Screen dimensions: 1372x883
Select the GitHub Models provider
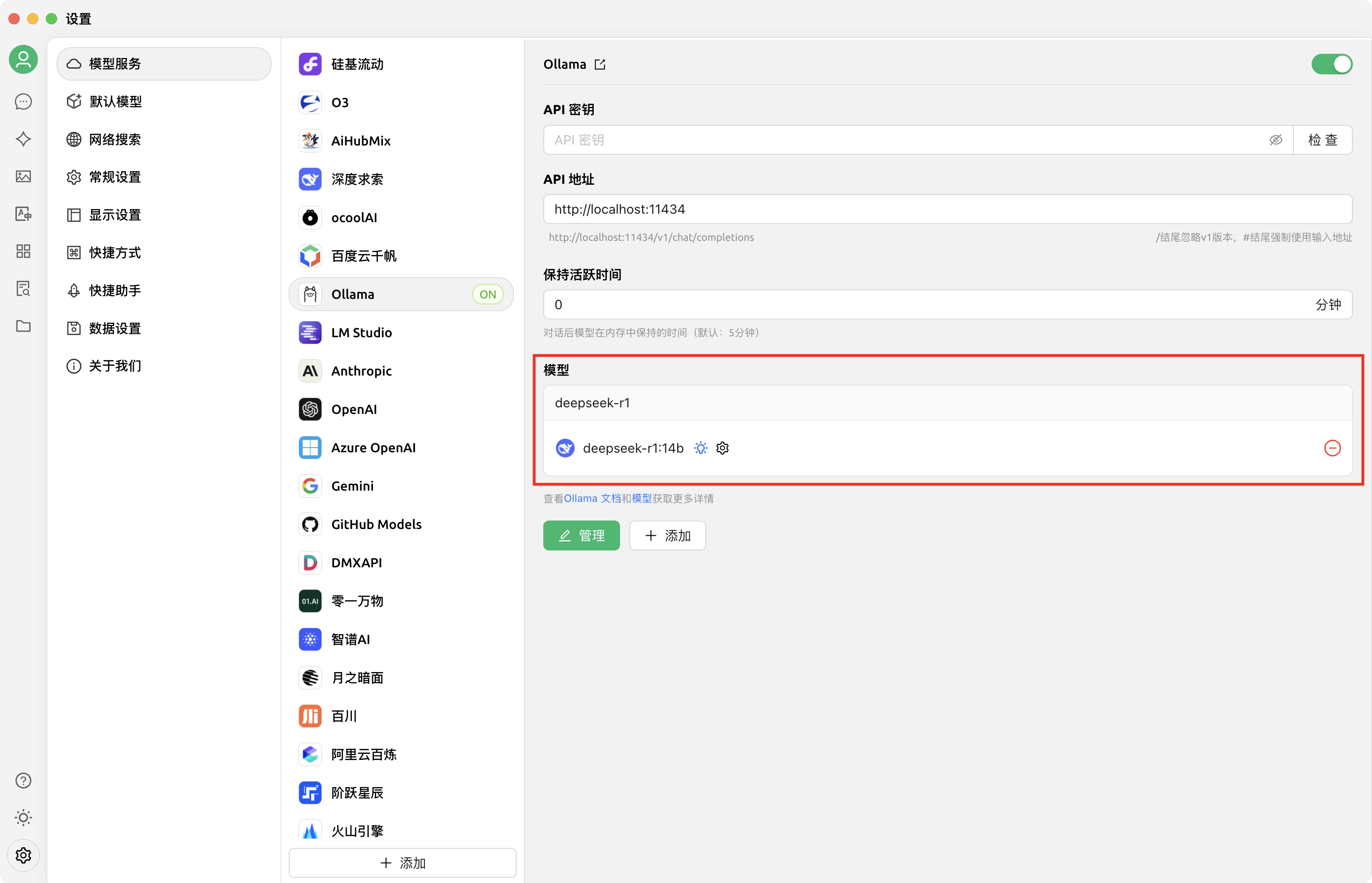(x=401, y=525)
